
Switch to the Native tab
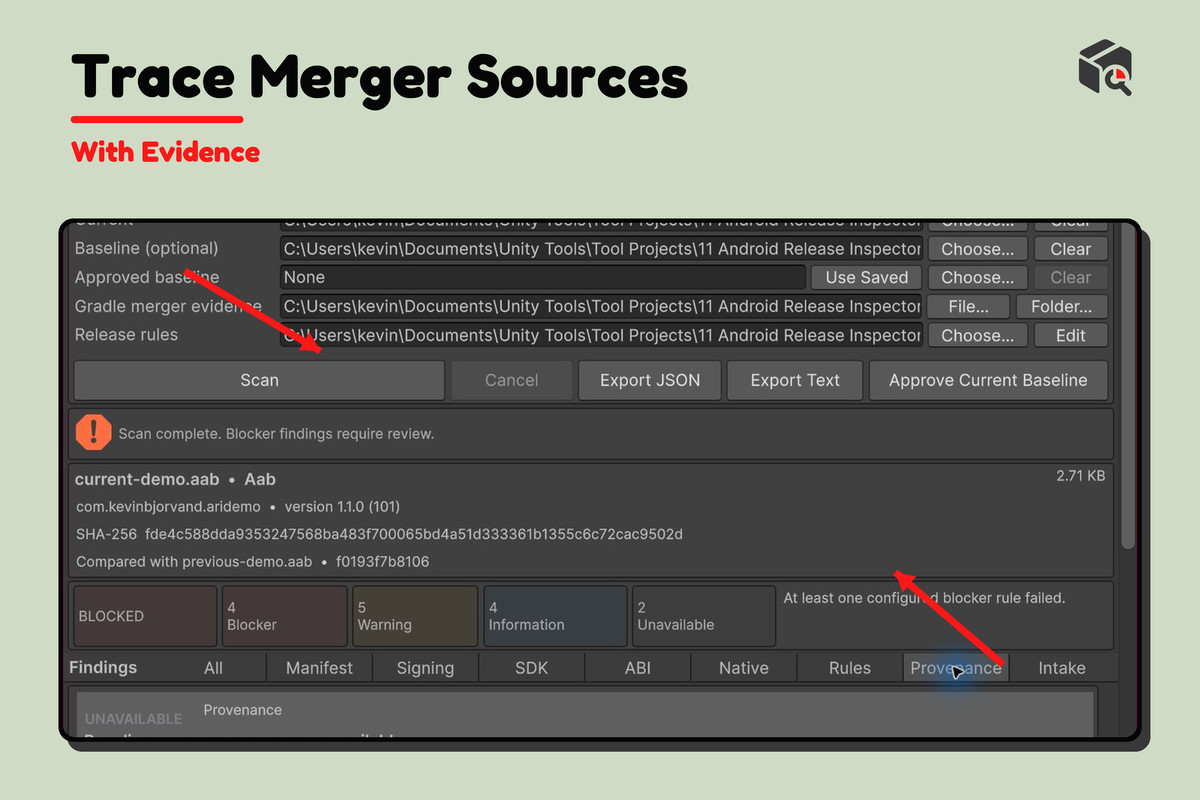743,668
